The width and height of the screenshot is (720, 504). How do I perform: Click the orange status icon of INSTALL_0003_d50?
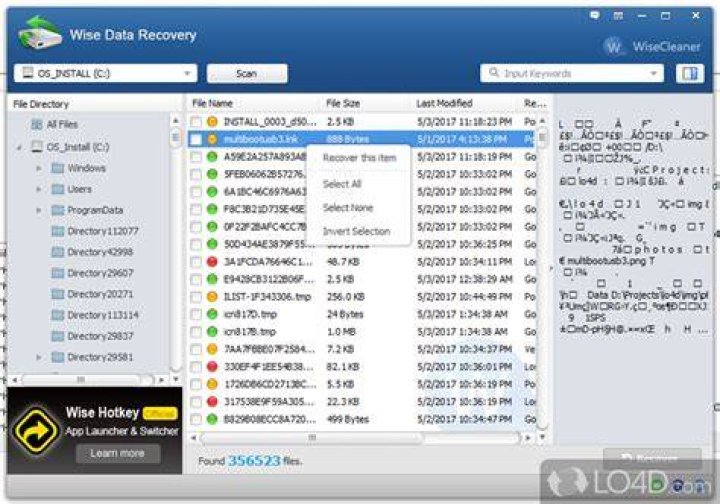pyautogui.click(x=212, y=122)
